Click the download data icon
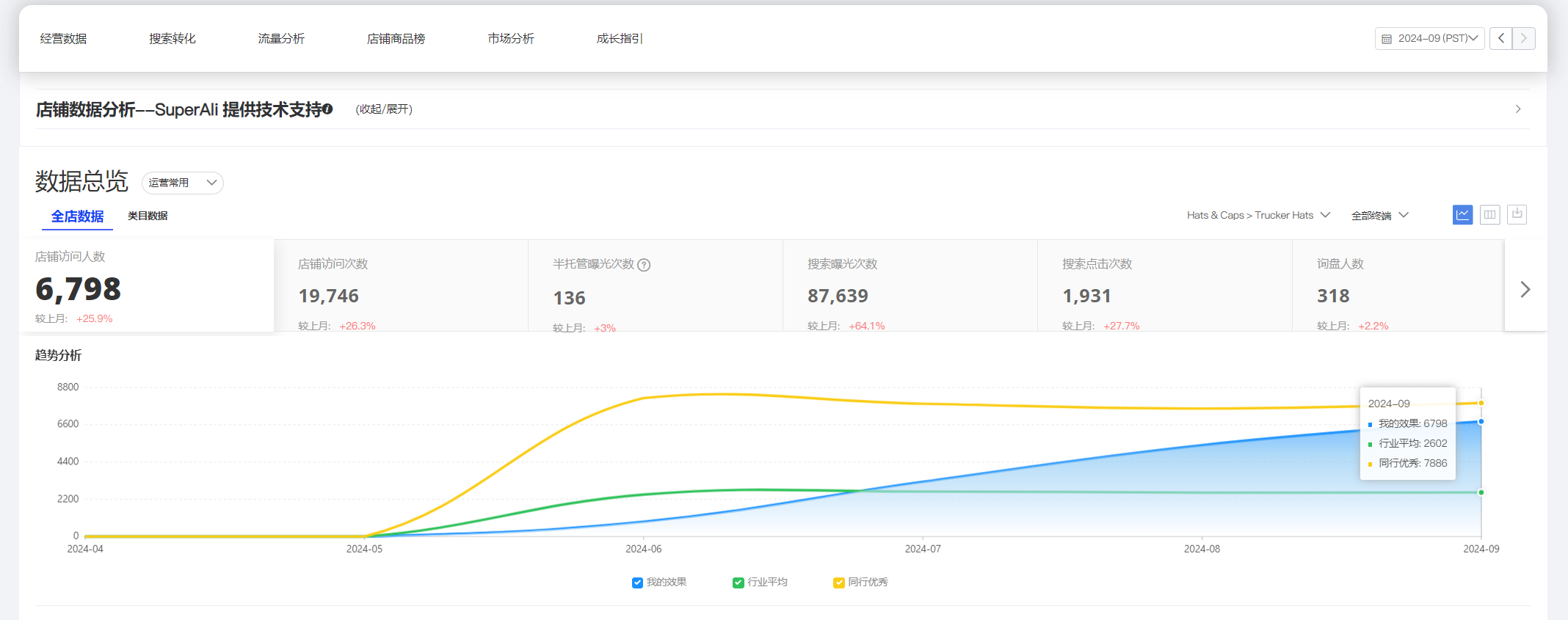 tap(1517, 214)
